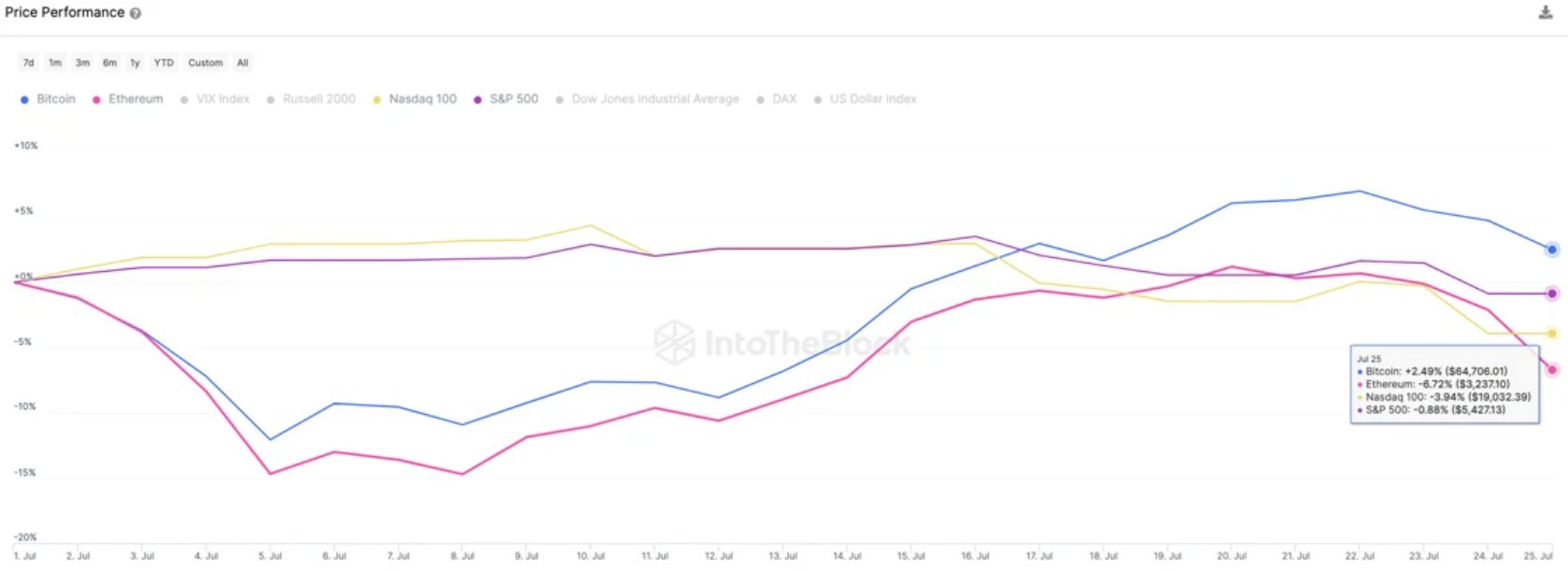This screenshot has height=571, width=1568.
Task: Click the download chart icon
Action: pyautogui.click(x=1545, y=13)
